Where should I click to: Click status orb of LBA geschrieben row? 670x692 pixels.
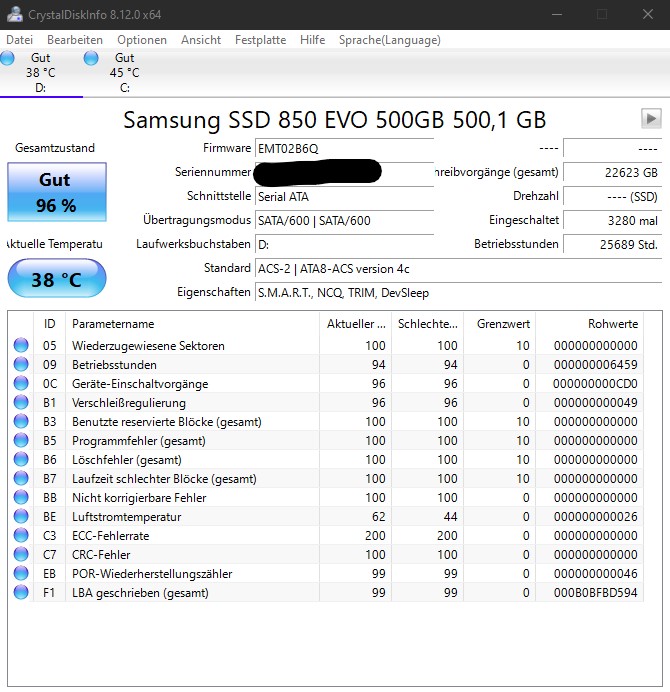21,592
